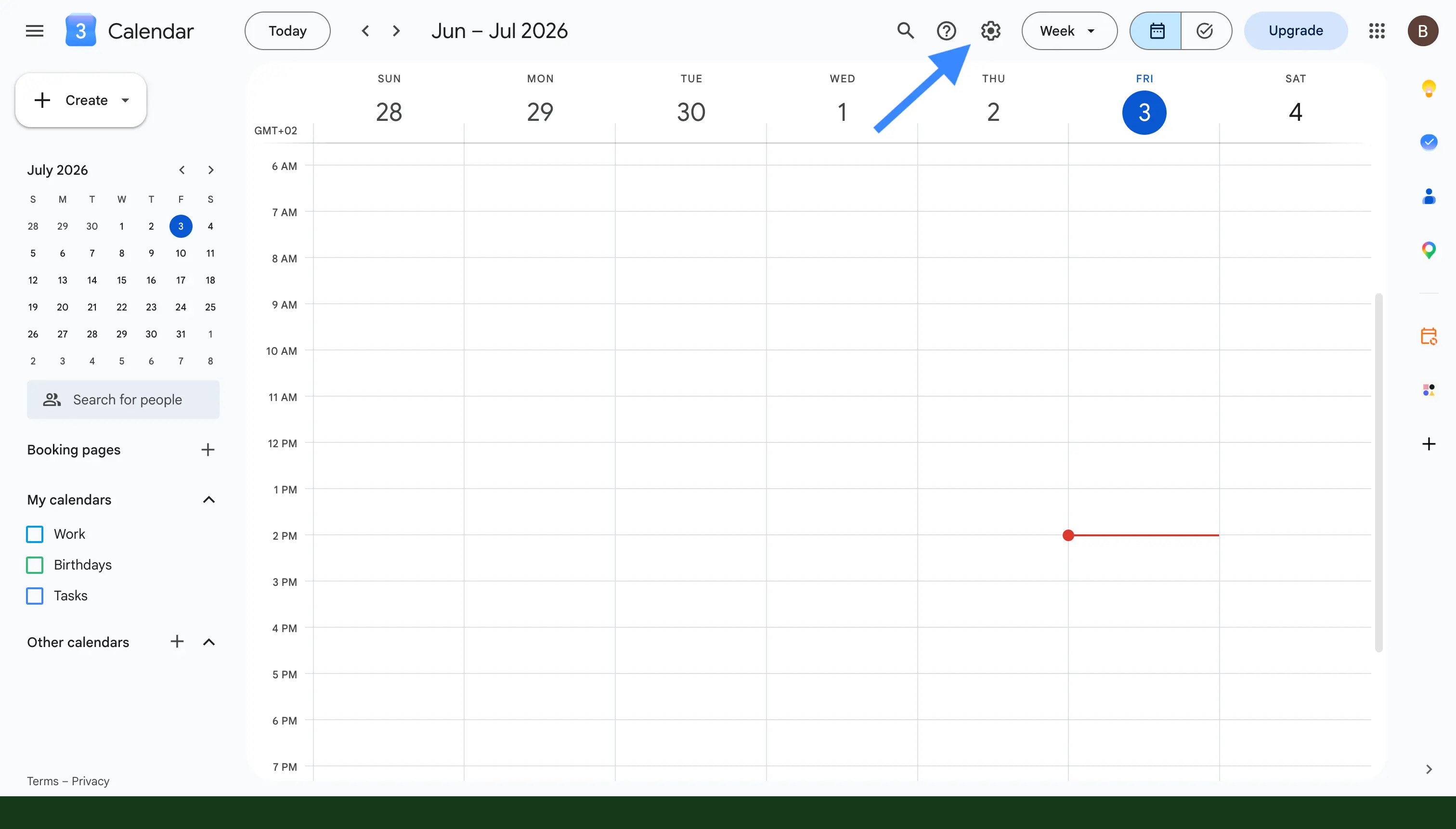Screen dimensions: 1456x829
Task: Open Google Maps side panel icon
Action: click(x=1429, y=249)
